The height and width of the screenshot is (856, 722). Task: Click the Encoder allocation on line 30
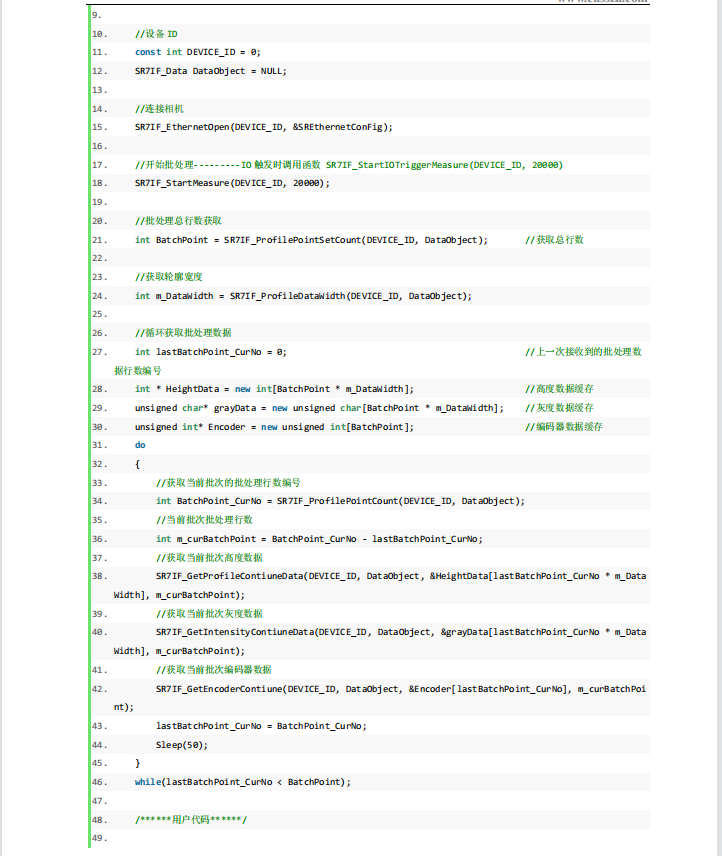[275, 427]
